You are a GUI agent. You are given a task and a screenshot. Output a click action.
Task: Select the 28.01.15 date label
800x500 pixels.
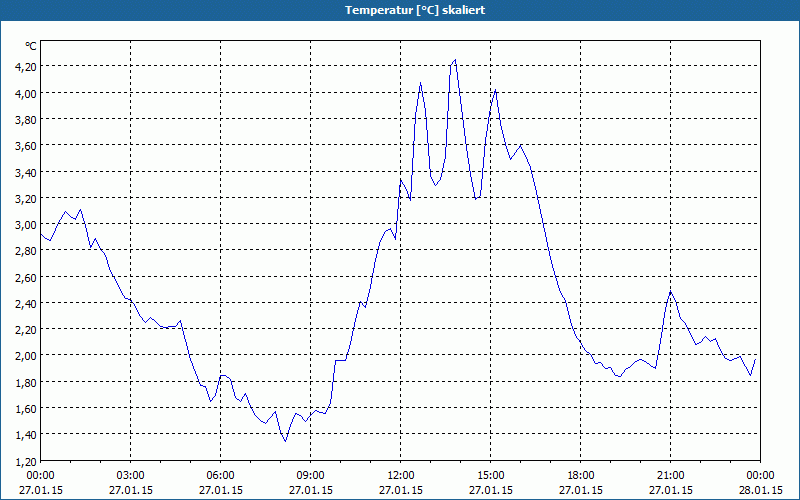760,490
